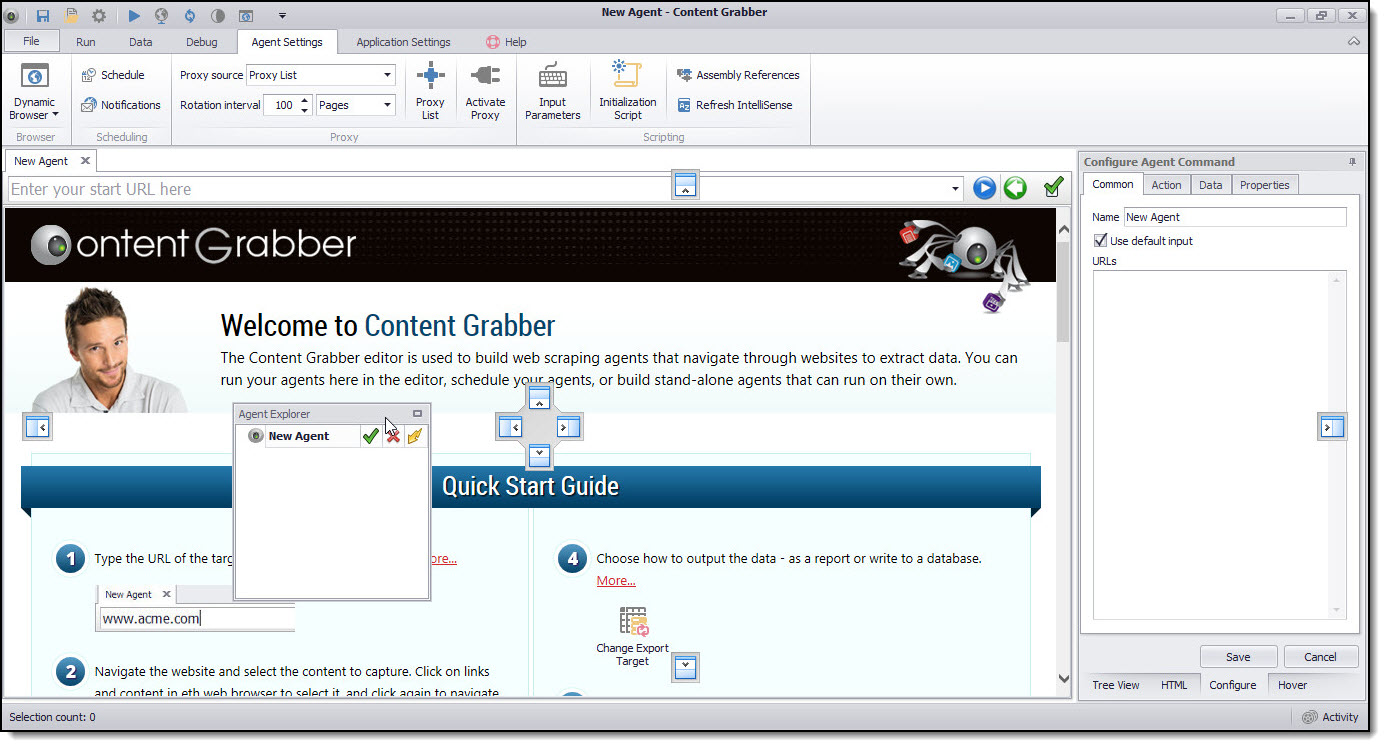Open the Application Settings ribbon tab
This screenshot has height=747, width=1385.
point(403,42)
